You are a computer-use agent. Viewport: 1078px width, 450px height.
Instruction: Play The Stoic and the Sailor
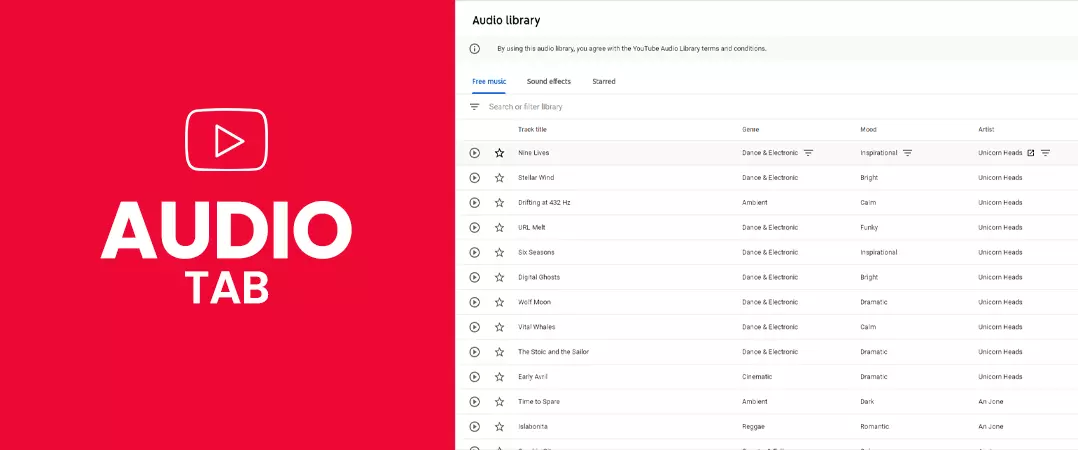click(474, 352)
